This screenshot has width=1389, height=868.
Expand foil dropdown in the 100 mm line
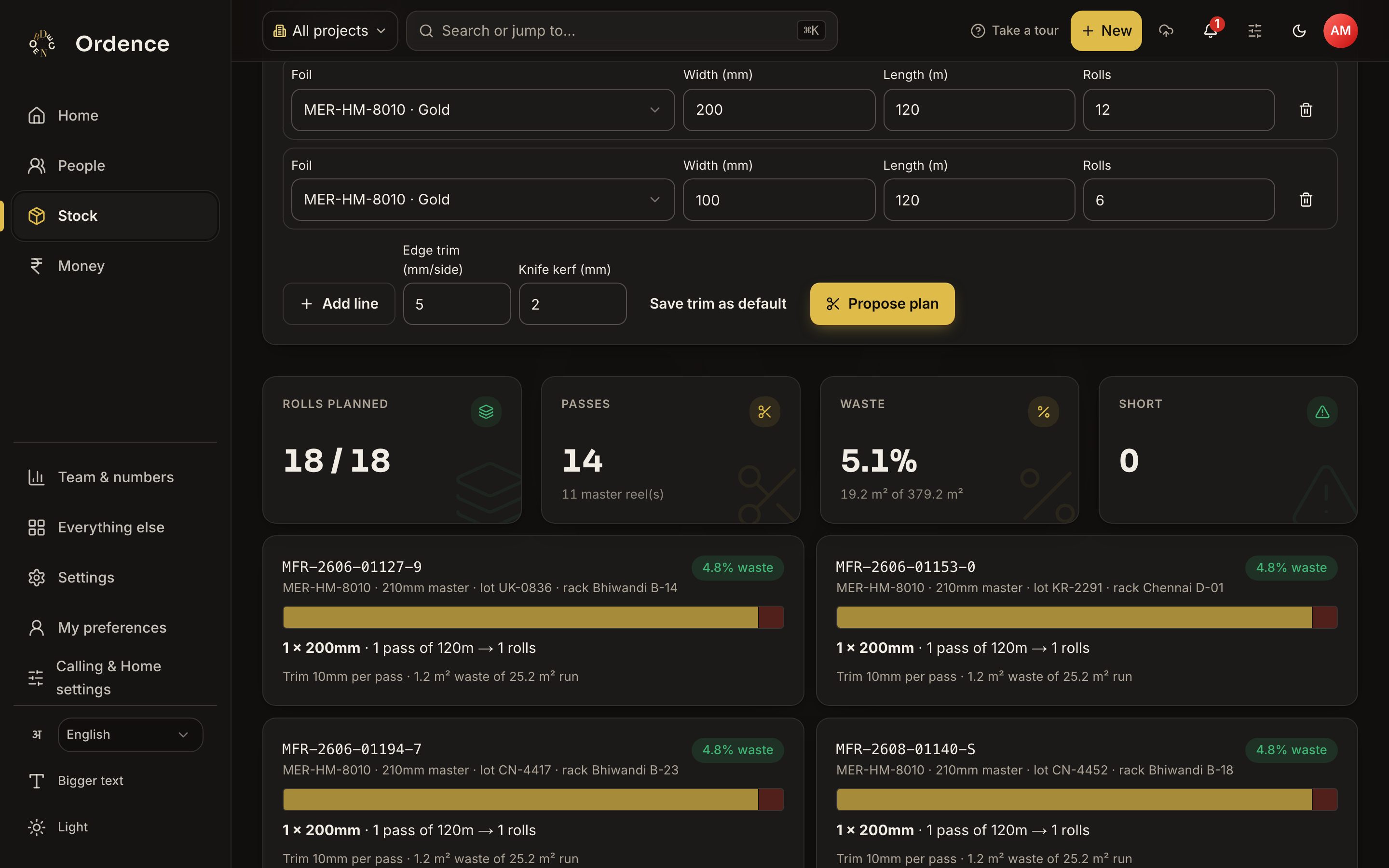coord(483,200)
